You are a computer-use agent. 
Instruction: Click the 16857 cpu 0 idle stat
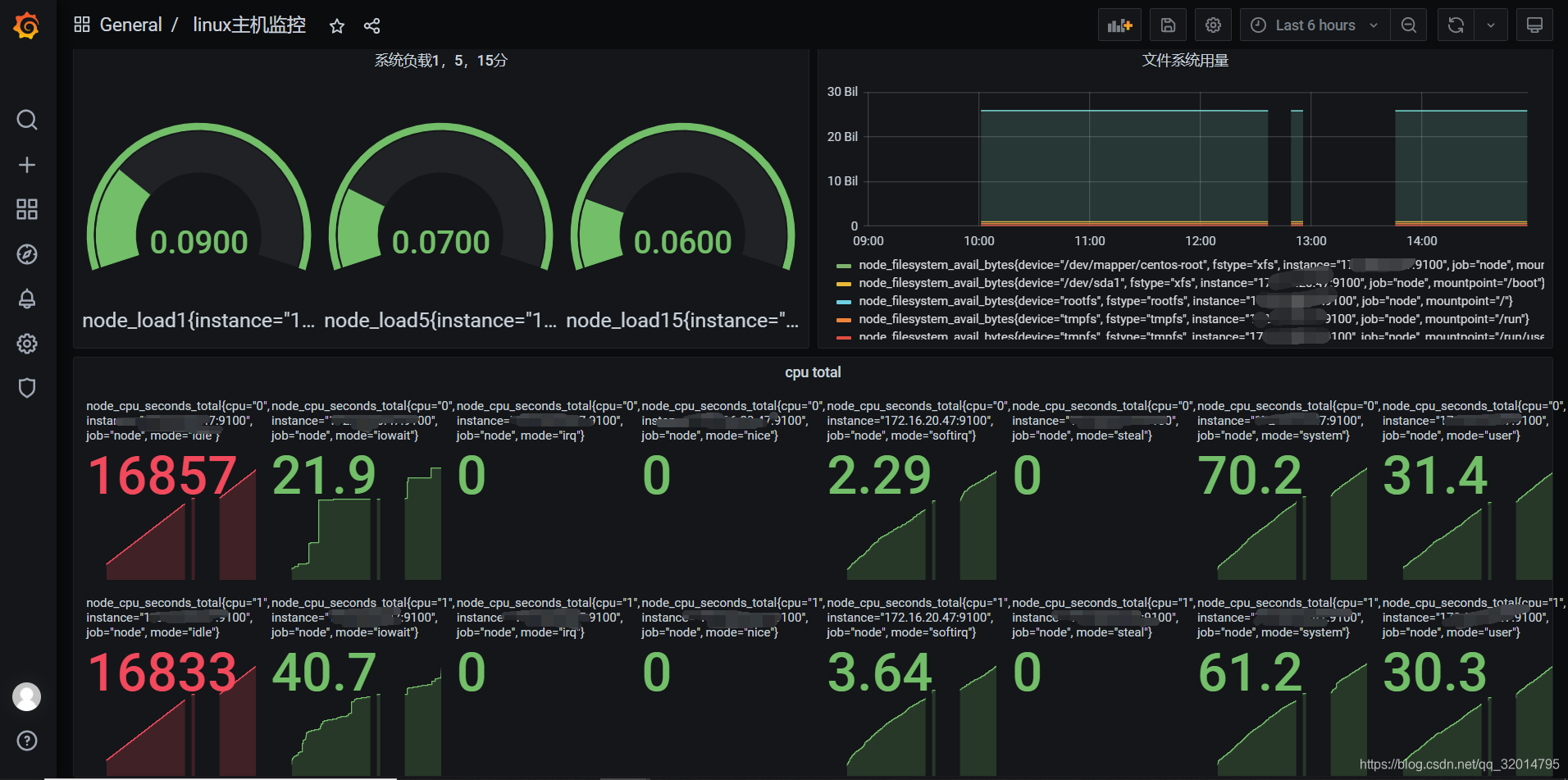162,476
